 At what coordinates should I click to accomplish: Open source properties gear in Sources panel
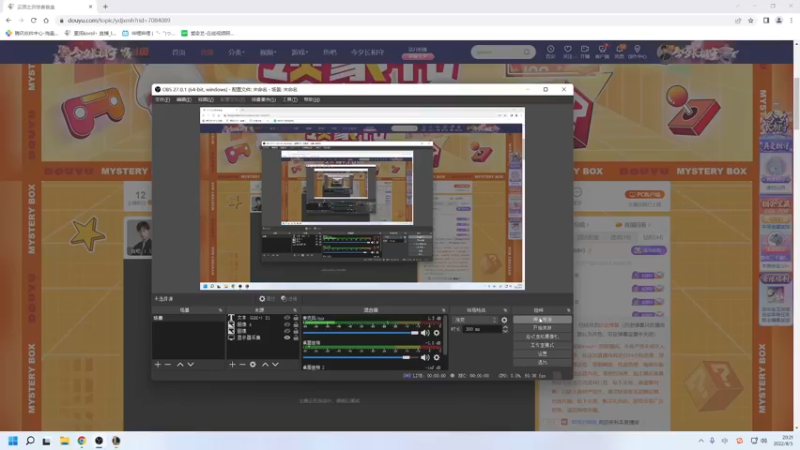(x=253, y=364)
